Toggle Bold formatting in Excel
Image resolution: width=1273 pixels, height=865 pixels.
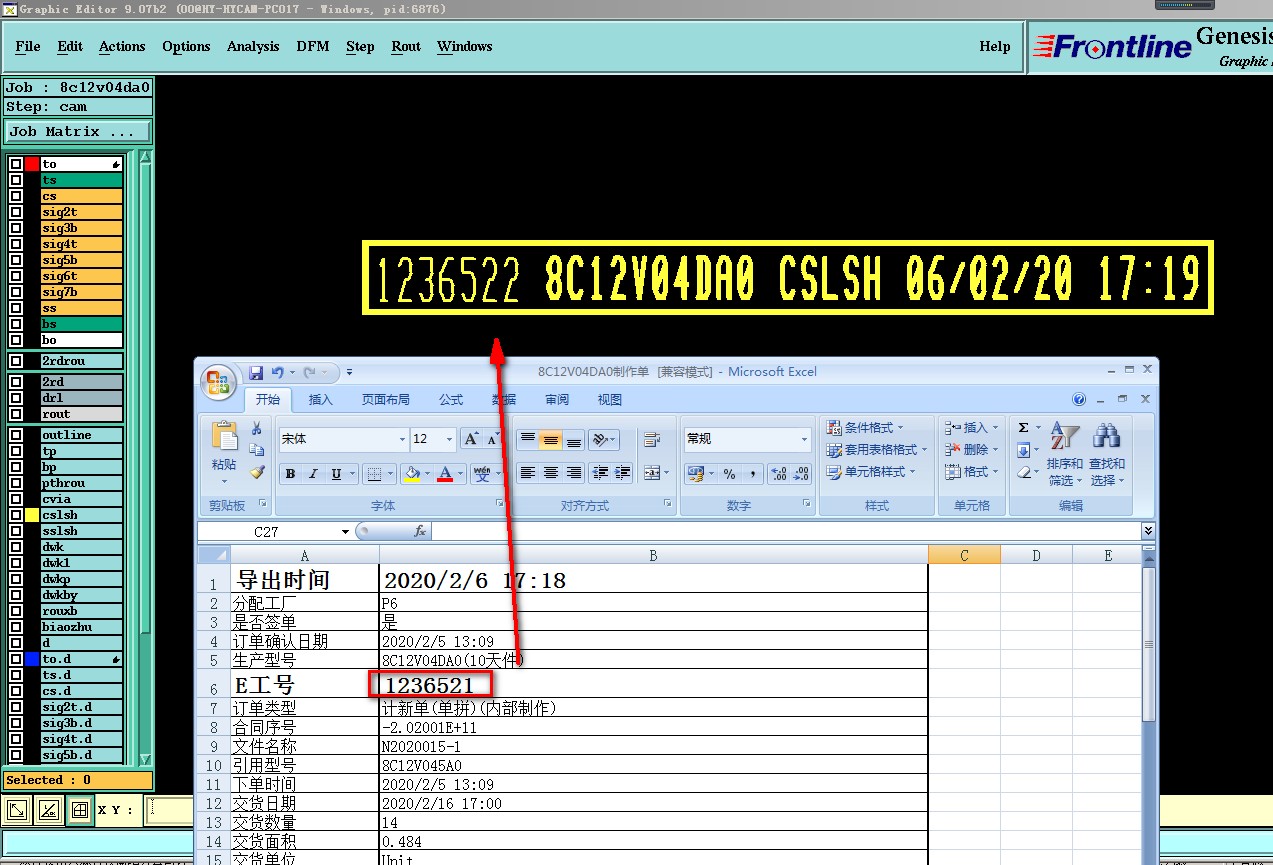(x=290, y=474)
